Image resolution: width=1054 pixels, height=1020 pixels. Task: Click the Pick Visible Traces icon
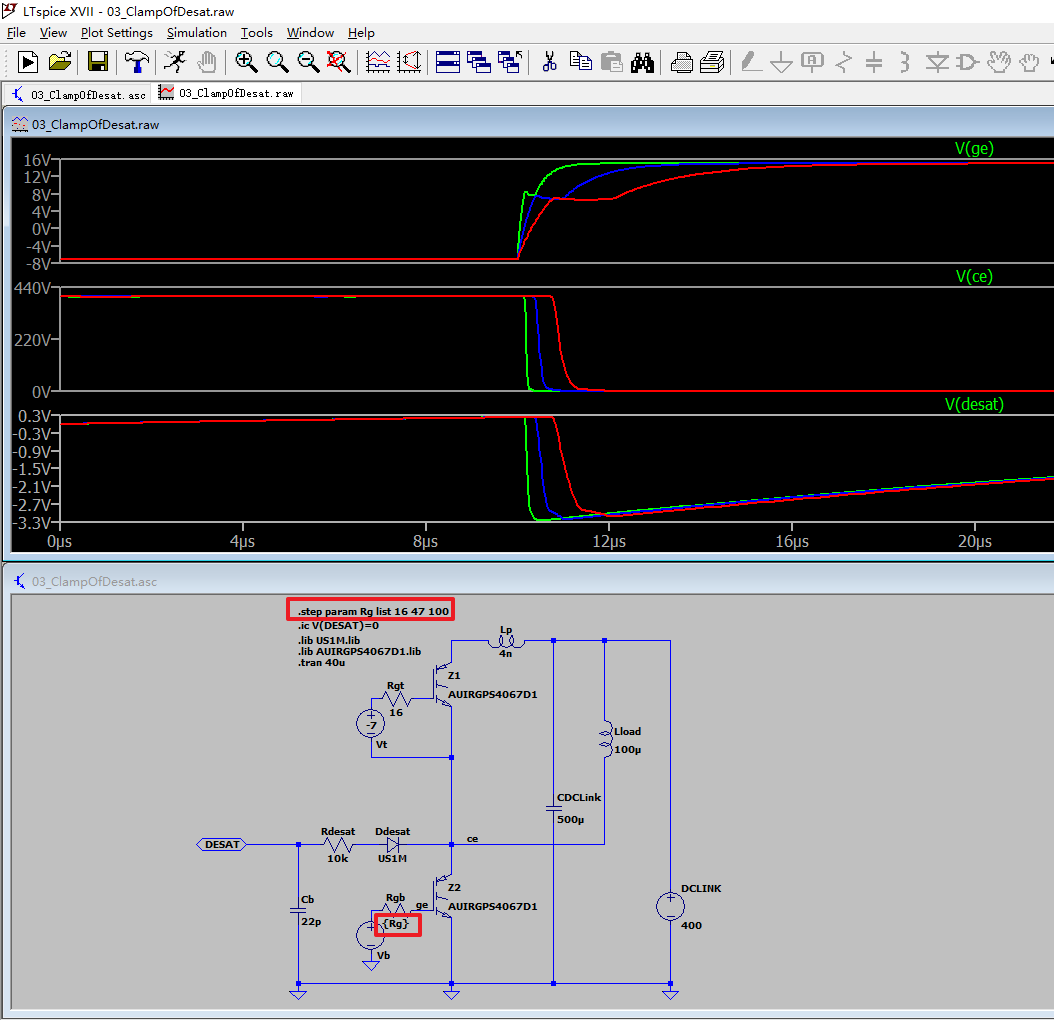pyautogui.click(x=409, y=62)
